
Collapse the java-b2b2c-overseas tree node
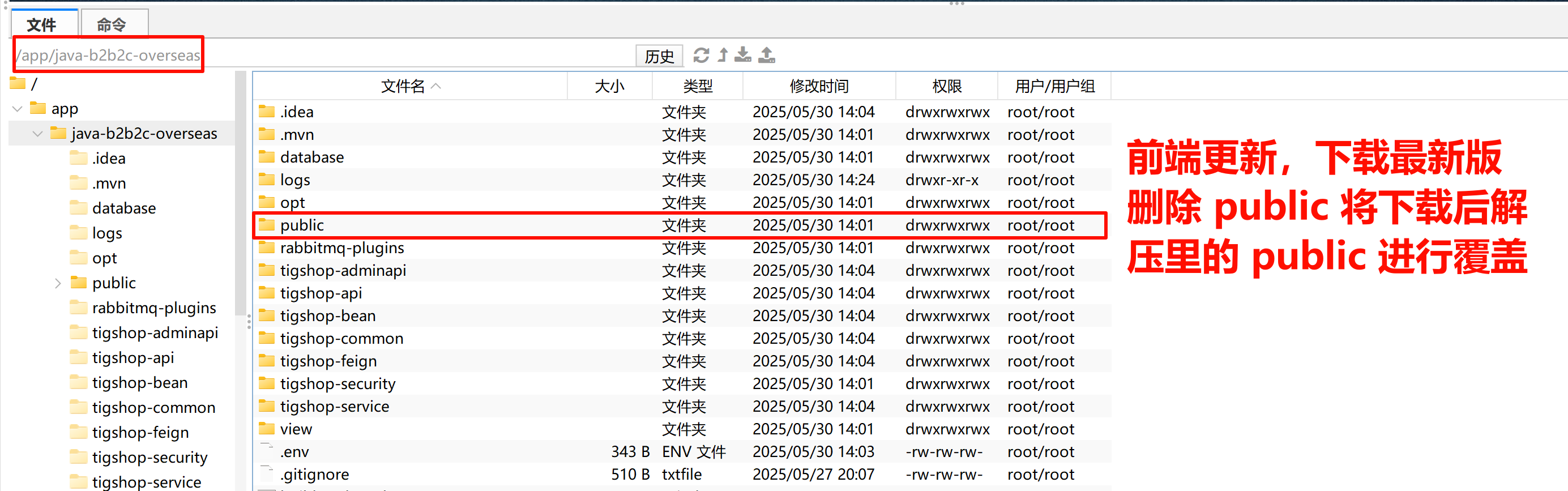click(x=38, y=133)
